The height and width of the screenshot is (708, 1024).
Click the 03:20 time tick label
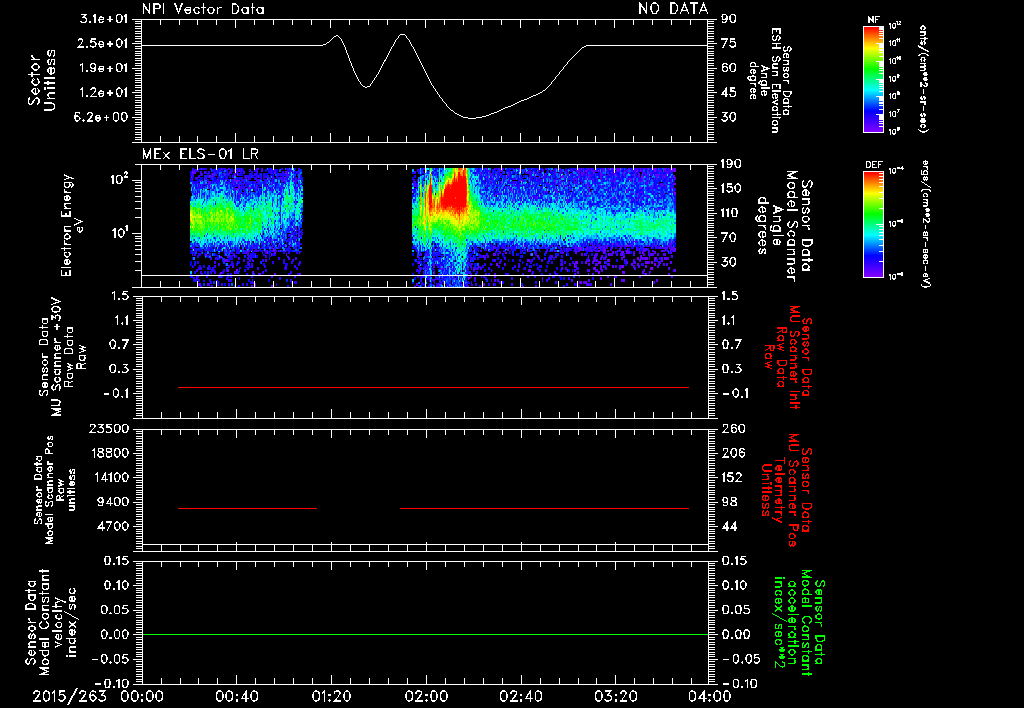click(615, 696)
